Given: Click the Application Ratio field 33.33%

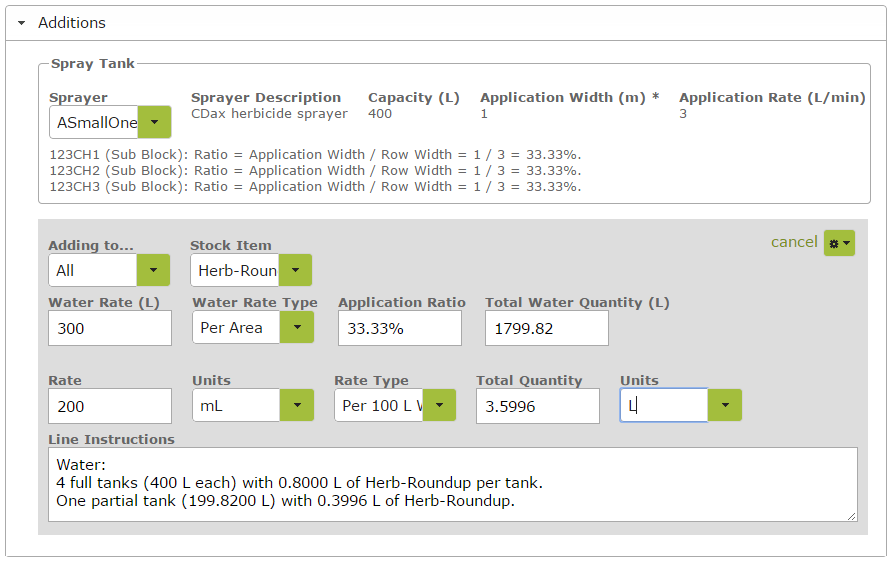Looking at the screenshot, I should click(x=400, y=328).
